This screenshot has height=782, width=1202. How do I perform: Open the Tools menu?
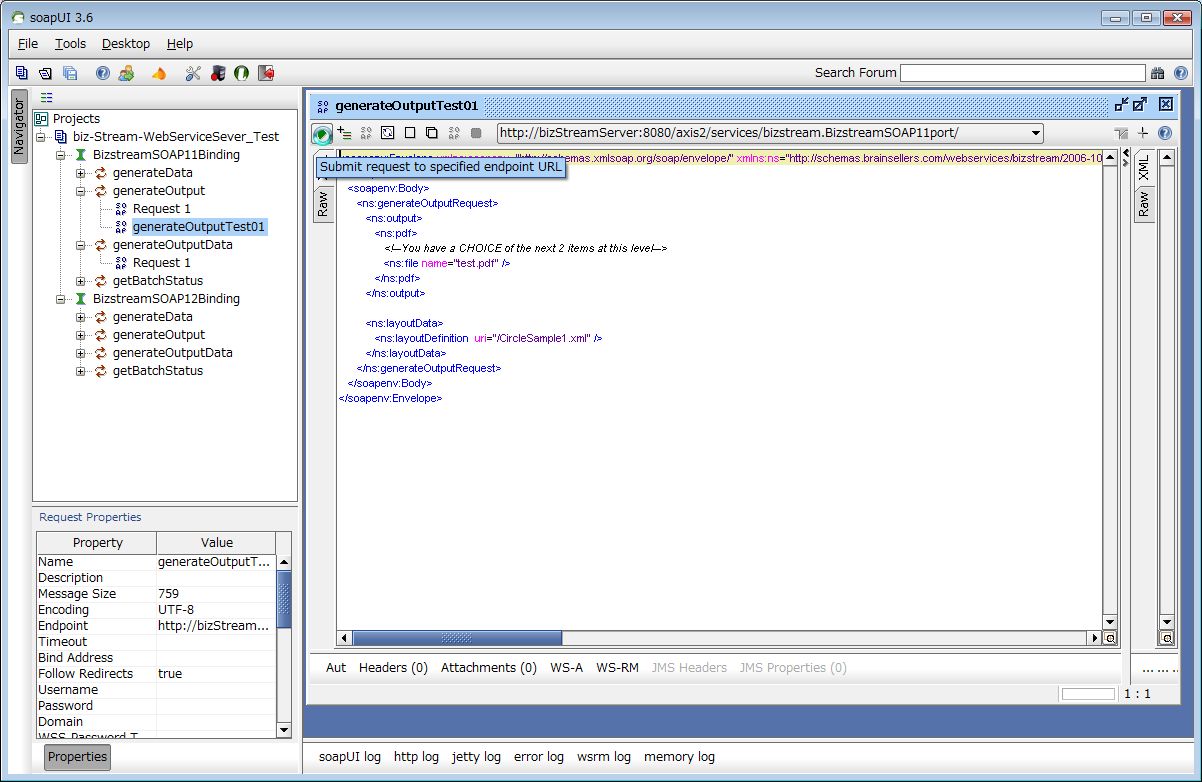coord(70,44)
